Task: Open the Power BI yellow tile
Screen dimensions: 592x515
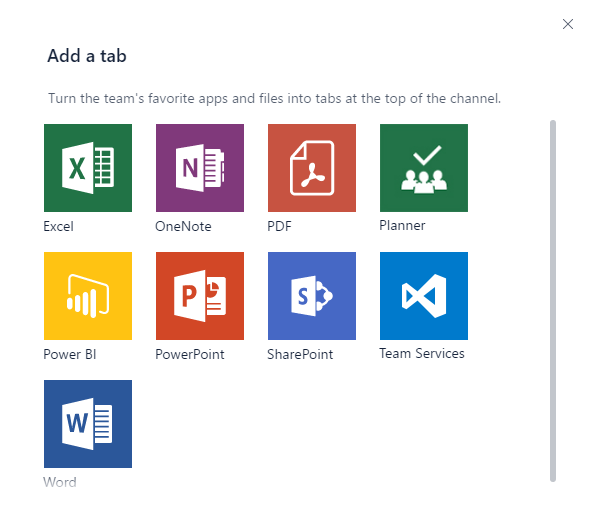Action: point(88,296)
